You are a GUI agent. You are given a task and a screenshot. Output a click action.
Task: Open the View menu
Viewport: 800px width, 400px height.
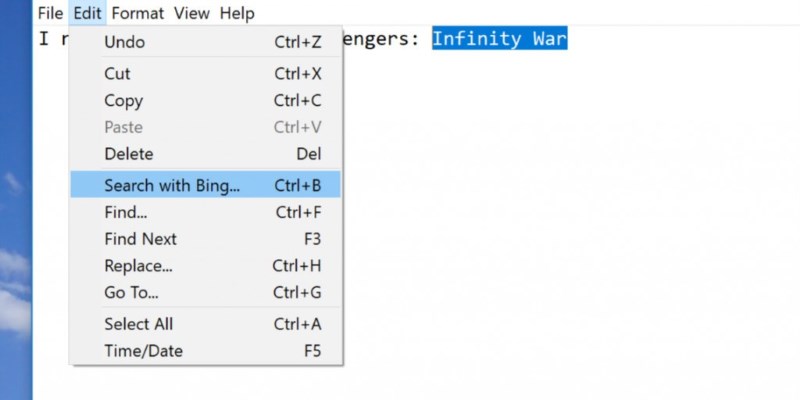192,14
